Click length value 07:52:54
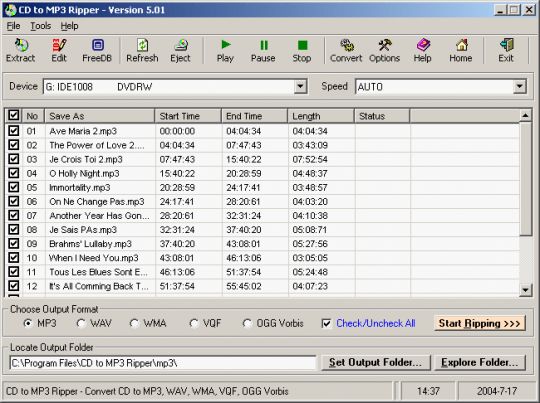Viewport: 540px width, 403px height. [310, 159]
